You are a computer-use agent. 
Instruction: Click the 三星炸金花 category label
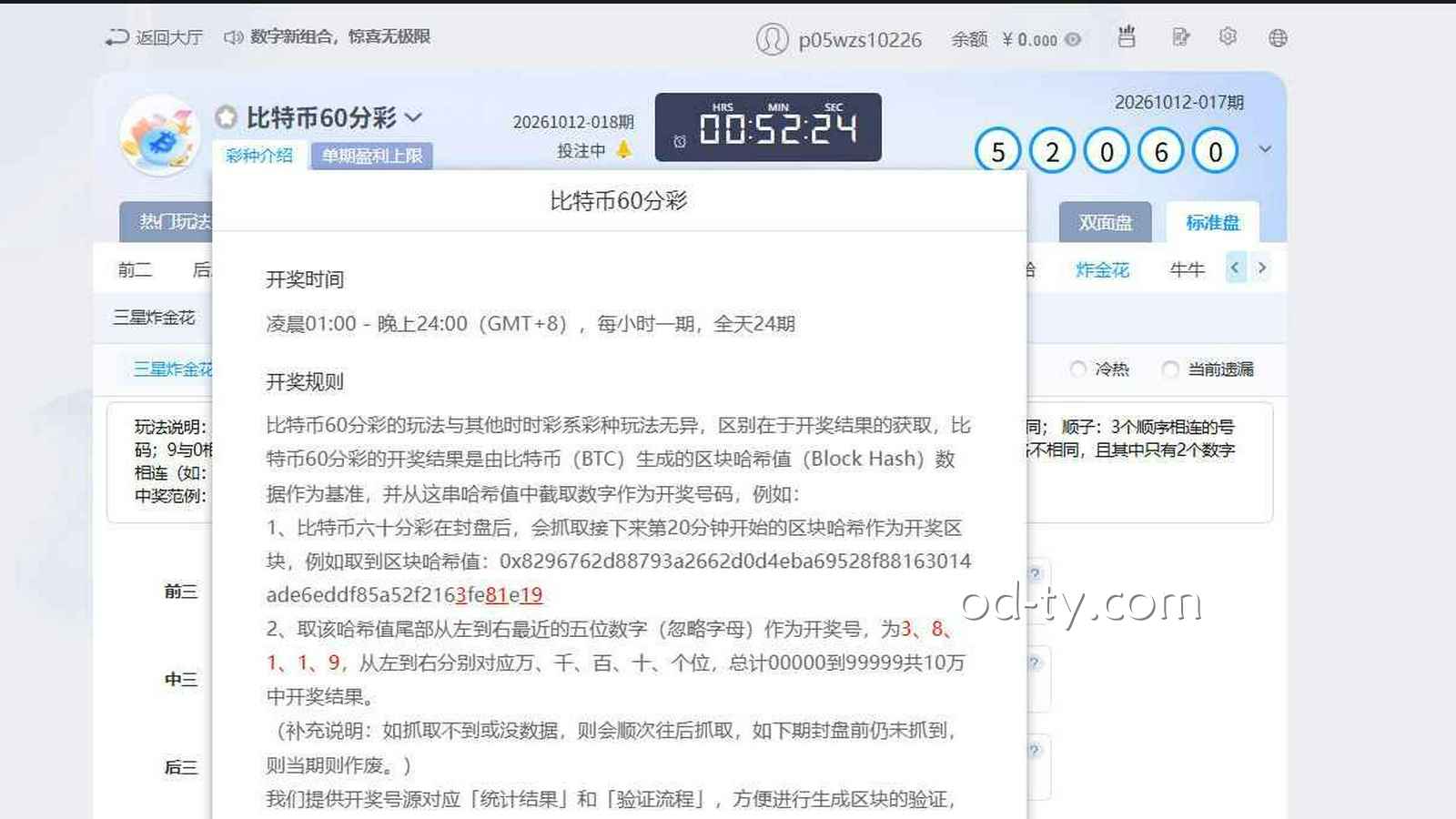tap(154, 318)
